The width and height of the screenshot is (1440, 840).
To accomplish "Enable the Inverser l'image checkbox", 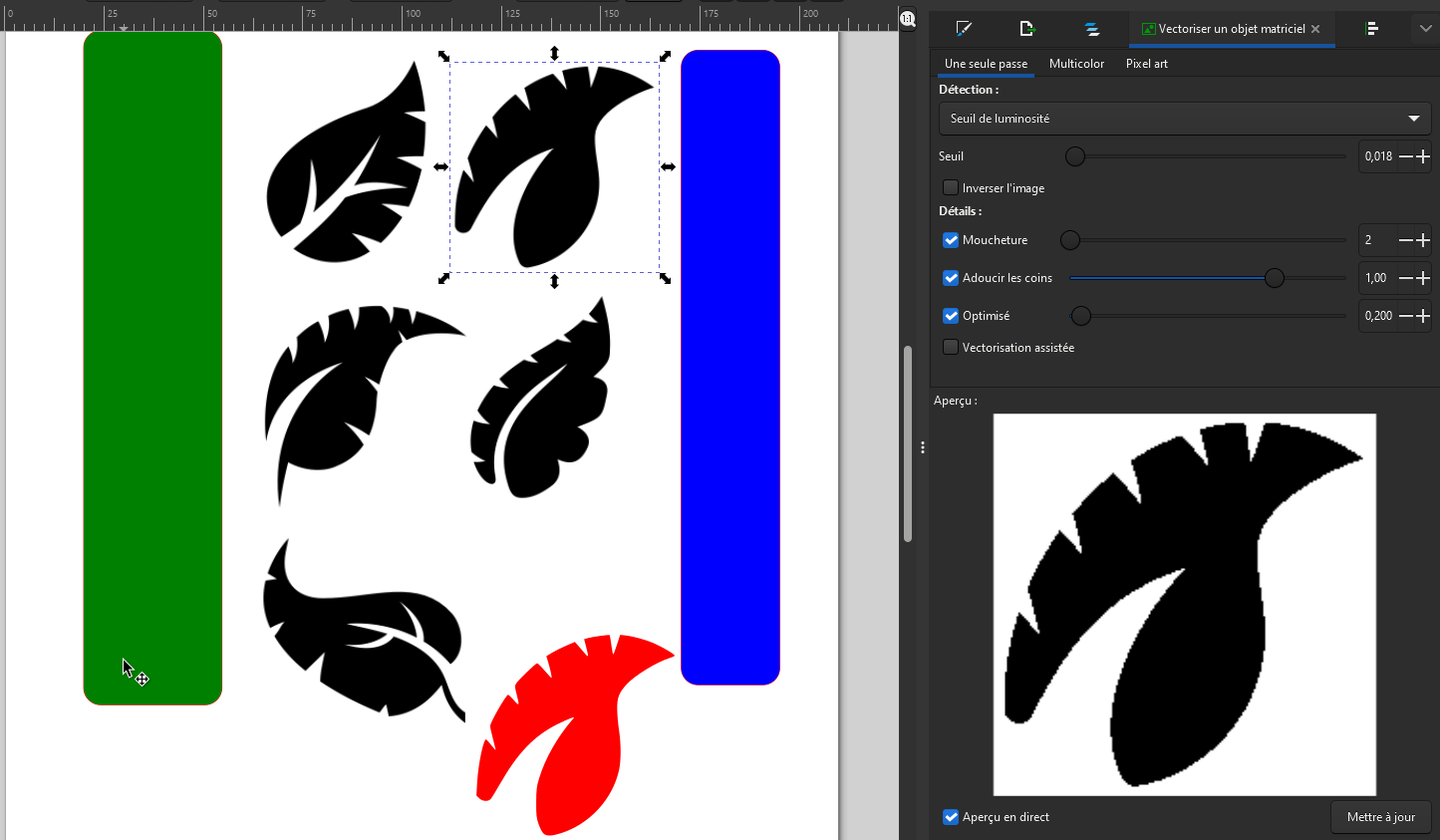I will (x=951, y=187).
